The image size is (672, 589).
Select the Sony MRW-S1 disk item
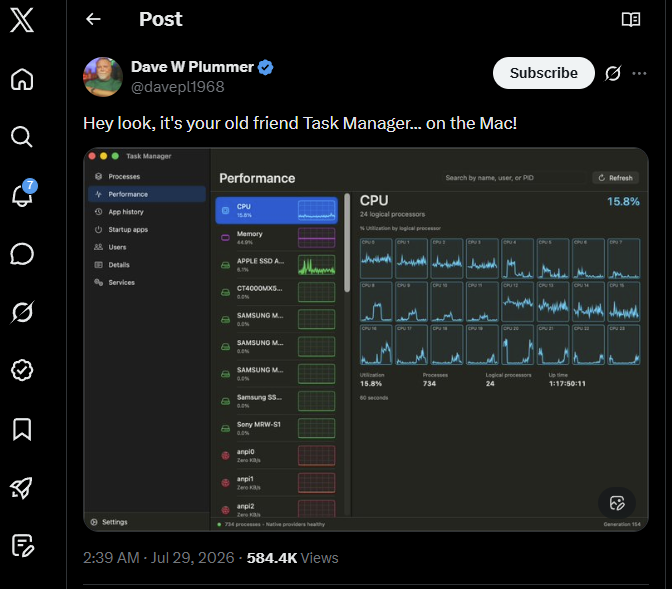[x=276, y=428]
